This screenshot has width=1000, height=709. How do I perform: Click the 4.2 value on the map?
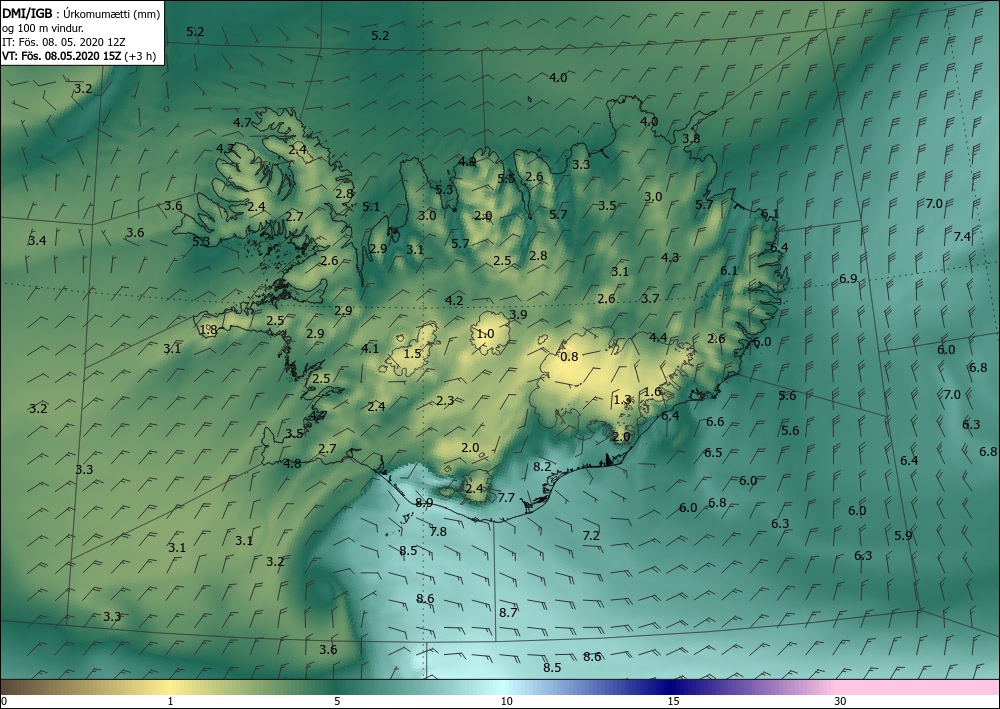(454, 300)
